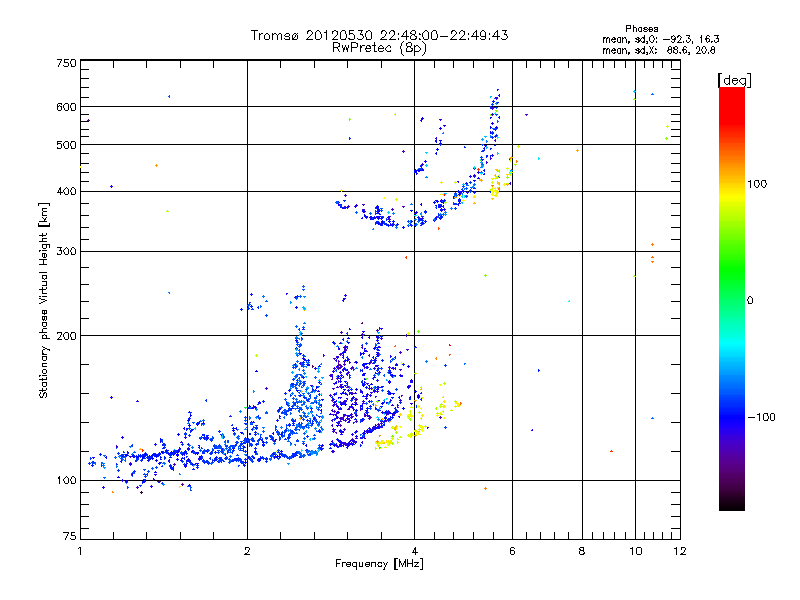Click the y-axis tick label '100'
The height and width of the screenshot is (600, 800).
pyautogui.click(x=66, y=481)
